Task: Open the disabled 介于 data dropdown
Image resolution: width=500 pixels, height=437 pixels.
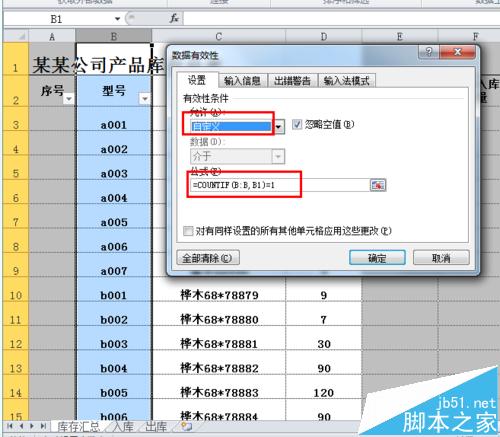Action: 278,156
